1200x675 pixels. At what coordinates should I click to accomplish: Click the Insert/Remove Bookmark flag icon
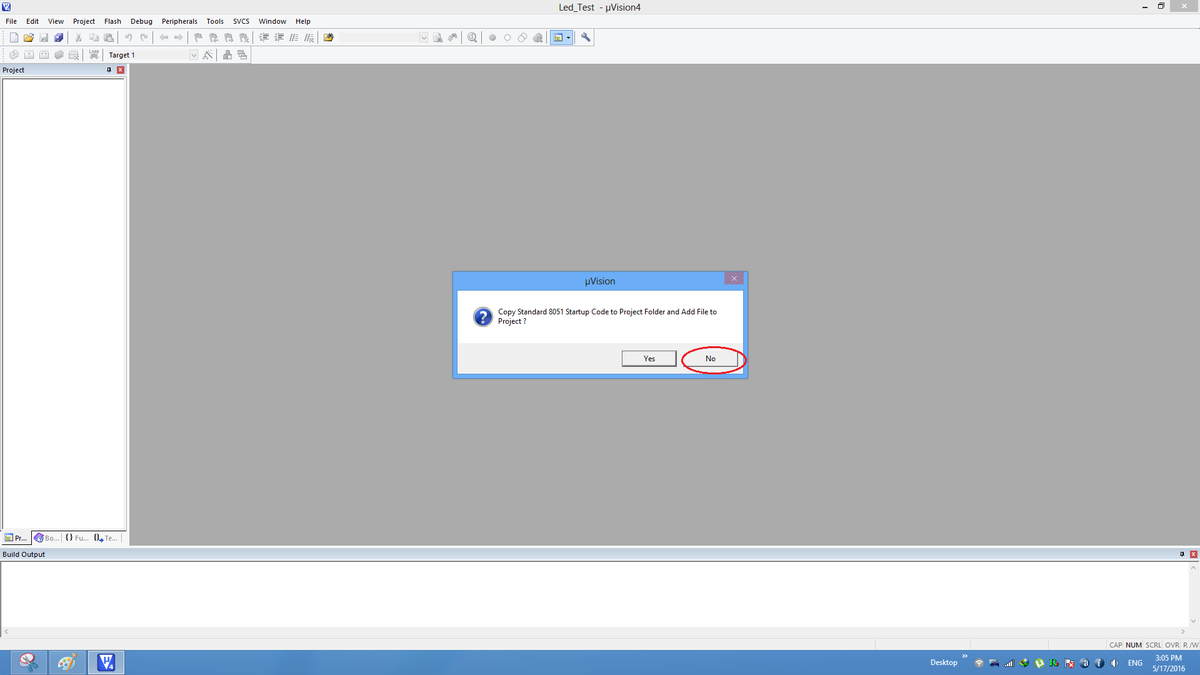pos(198,38)
